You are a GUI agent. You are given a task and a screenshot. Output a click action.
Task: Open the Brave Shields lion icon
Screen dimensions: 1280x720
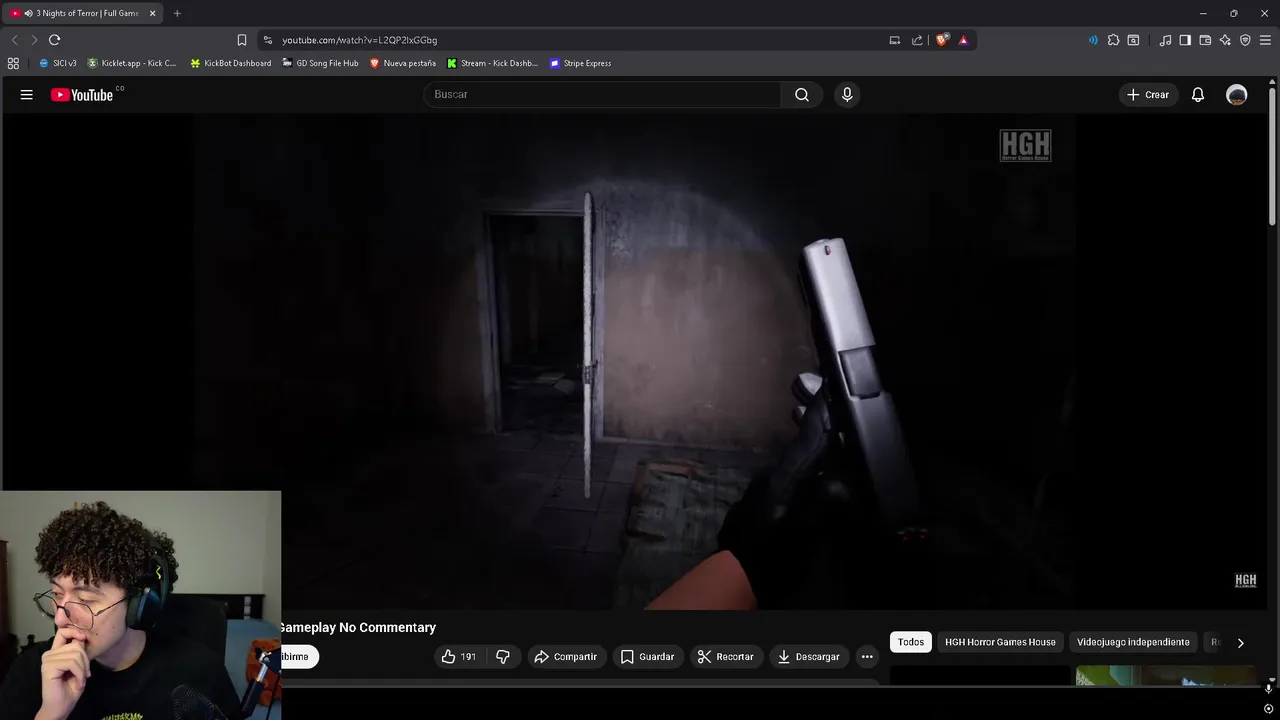942,40
